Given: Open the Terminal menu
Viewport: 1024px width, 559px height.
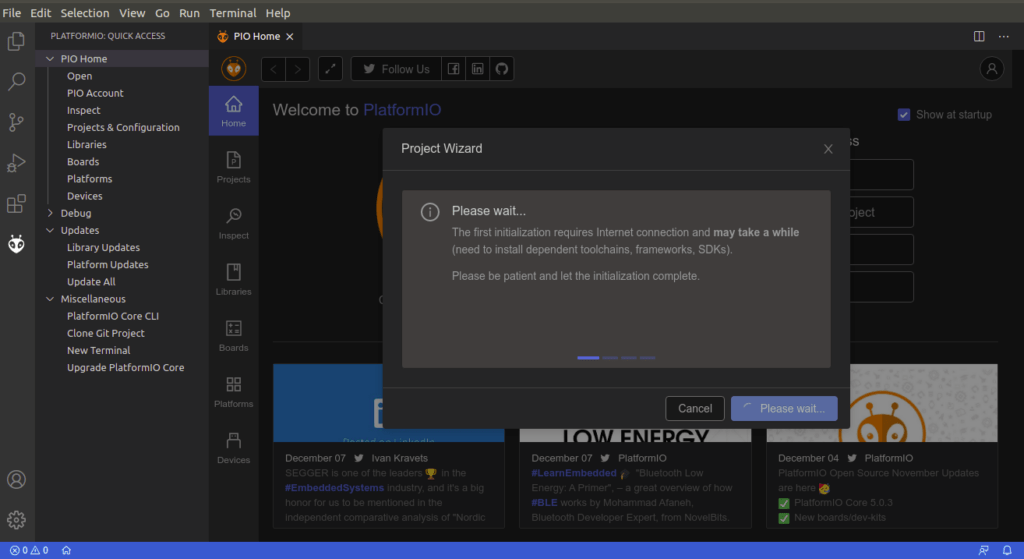Looking at the screenshot, I should point(232,13).
